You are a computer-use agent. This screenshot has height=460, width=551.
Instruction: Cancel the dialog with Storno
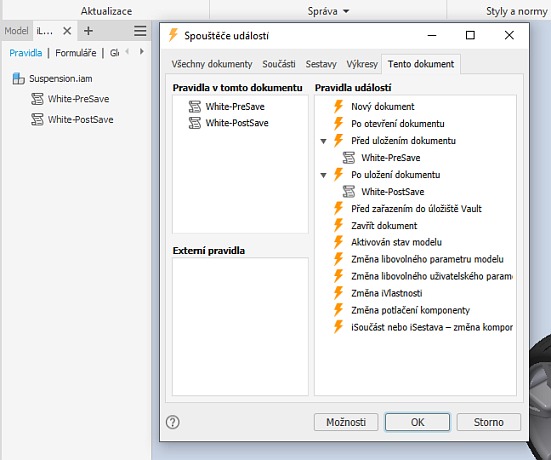pos(488,422)
